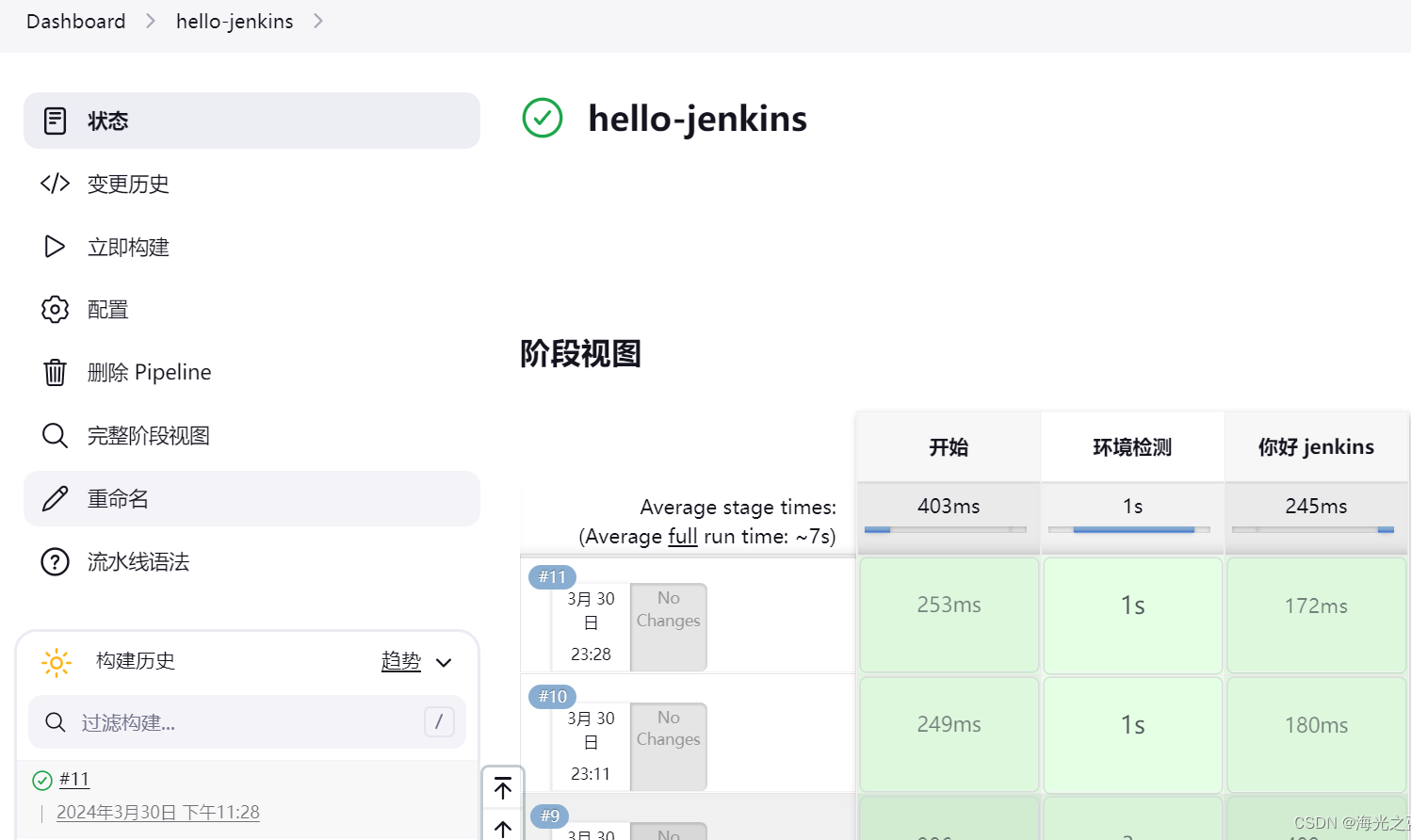Viewport: 1411px width, 840px height.
Task: Select 253ms cell of build #11 开始 stage
Action: (949, 615)
